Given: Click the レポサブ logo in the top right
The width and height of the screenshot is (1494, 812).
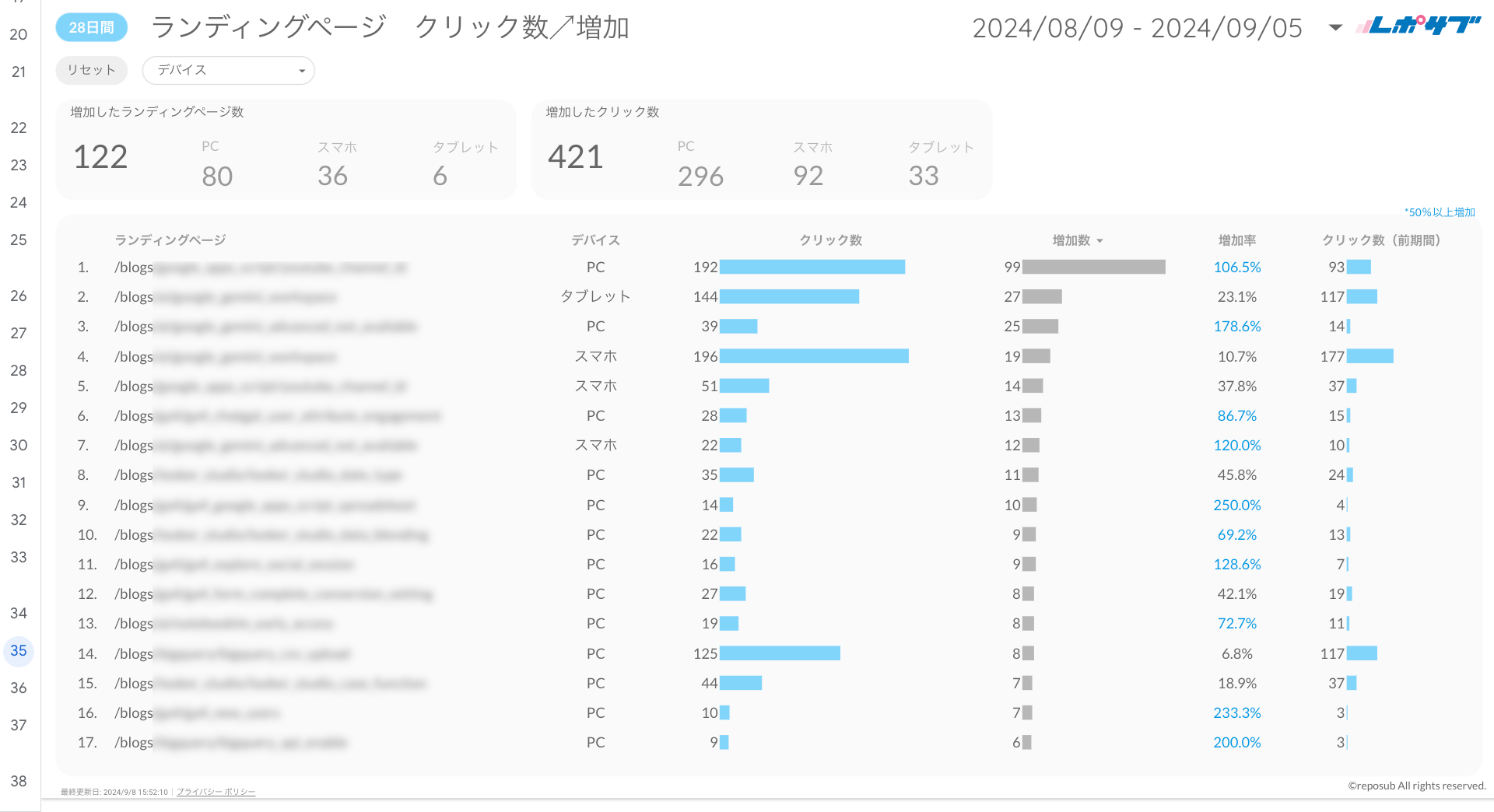Looking at the screenshot, I should (1418, 26).
